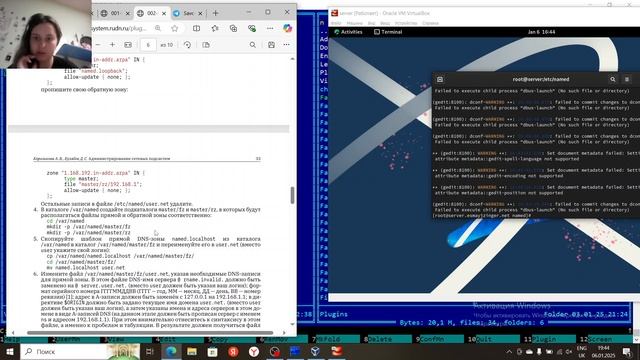The width and height of the screenshot is (640, 360).
Task: Open VirtualBox cube icon on taskbar
Action: click(315, 351)
